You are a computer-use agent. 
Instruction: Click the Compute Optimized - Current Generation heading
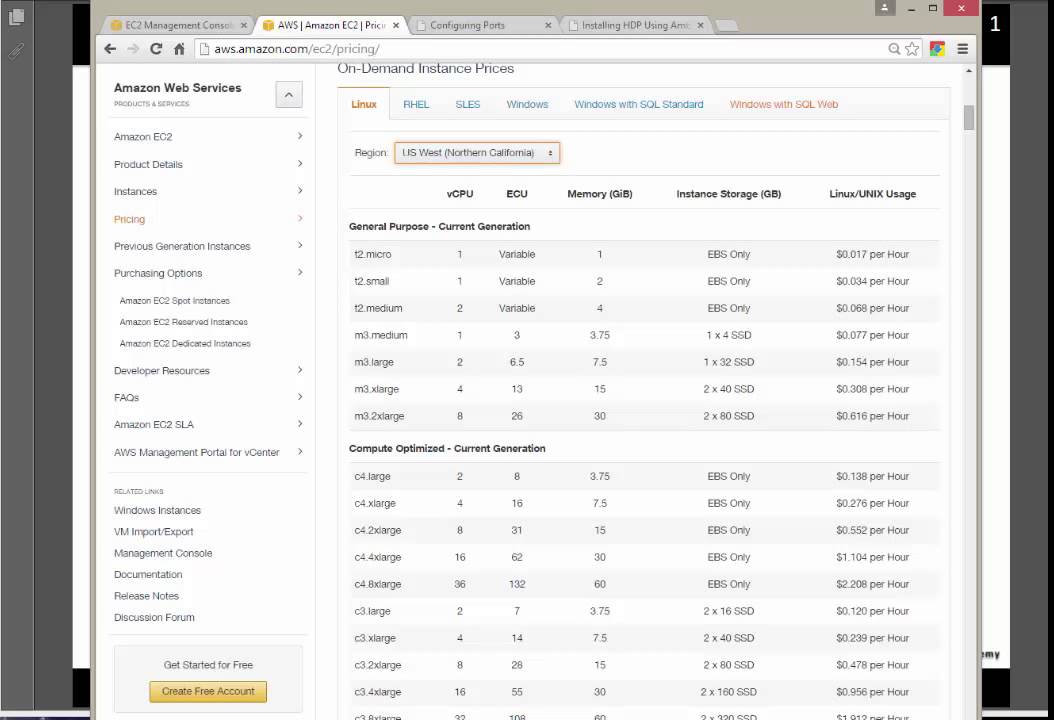[x=447, y=448]
